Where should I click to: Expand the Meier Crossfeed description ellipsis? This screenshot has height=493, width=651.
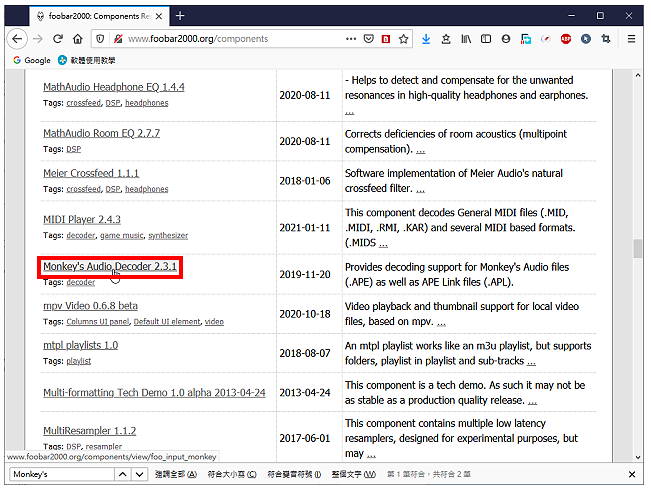pyautogui.click(x=421, y=190)
